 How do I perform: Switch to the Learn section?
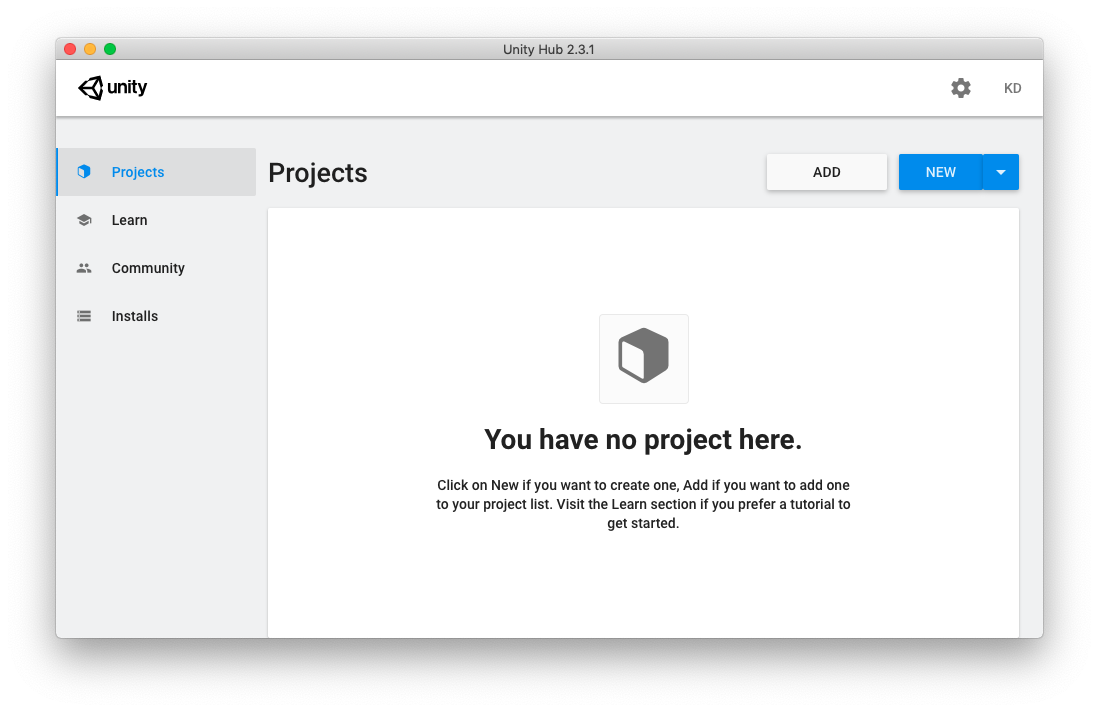[x=129, y=220]
